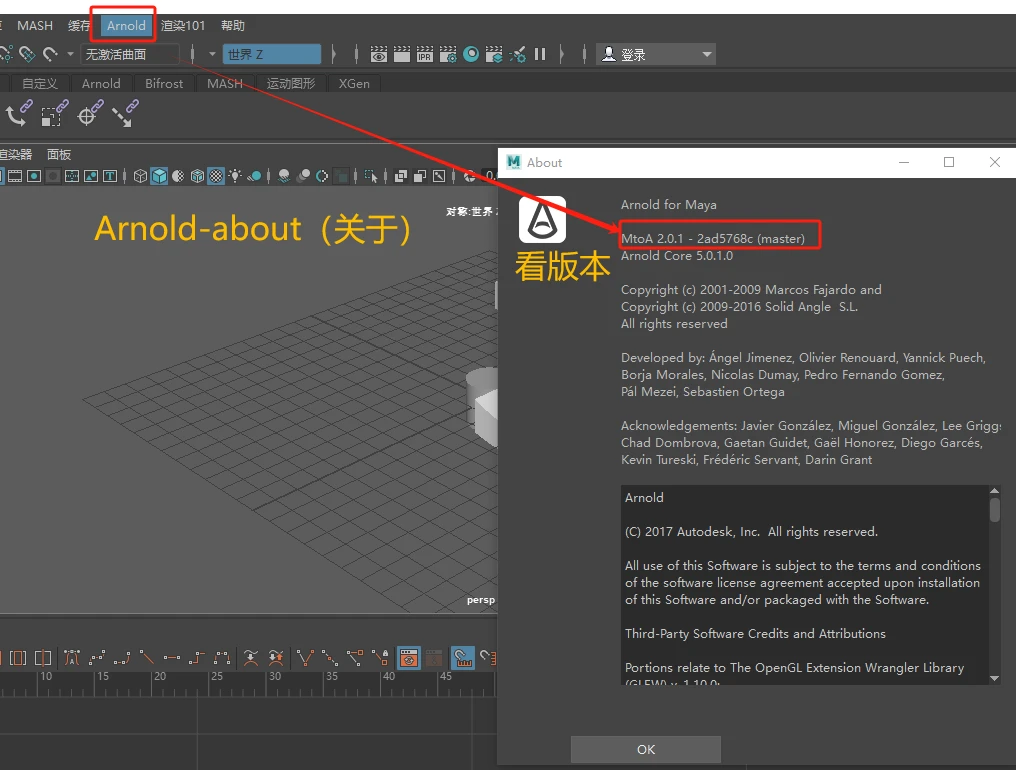The height and width of the screenshot is (770, 1016).
Task: Toggle film gate icon in viewport toolbar
Action: tap(15, 176)
